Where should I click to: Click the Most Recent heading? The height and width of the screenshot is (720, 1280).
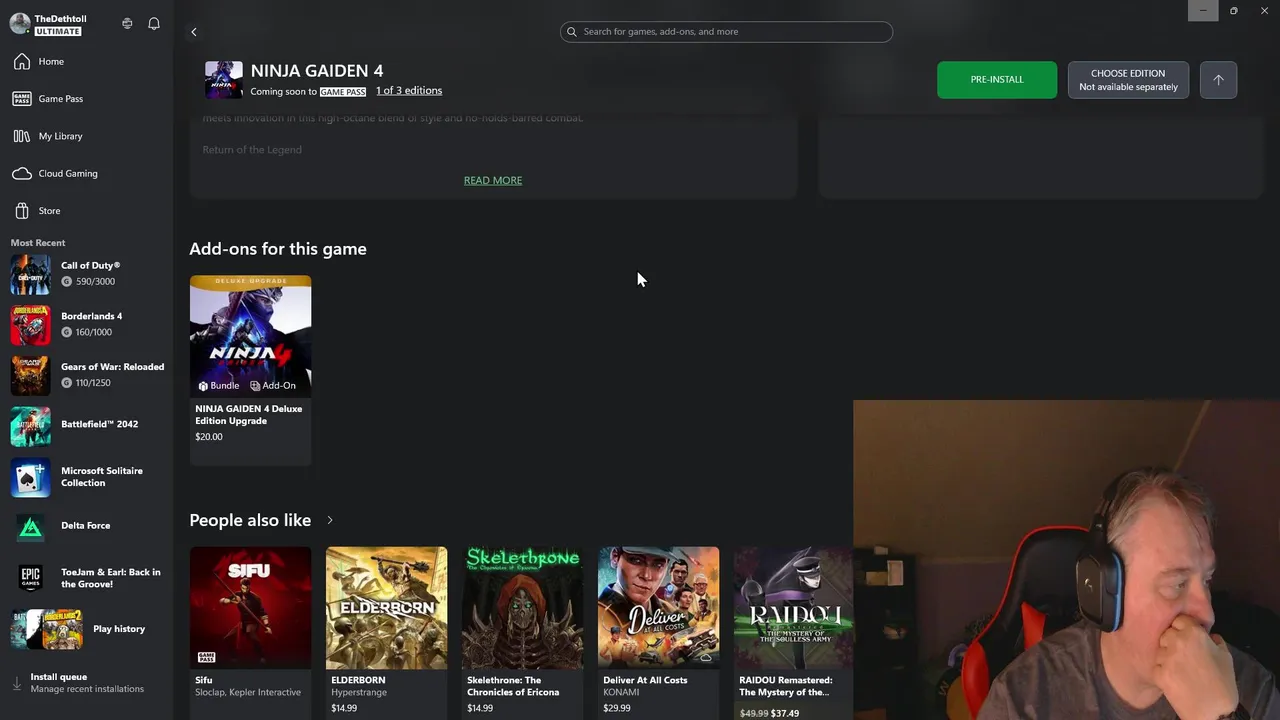click(38, 243)
